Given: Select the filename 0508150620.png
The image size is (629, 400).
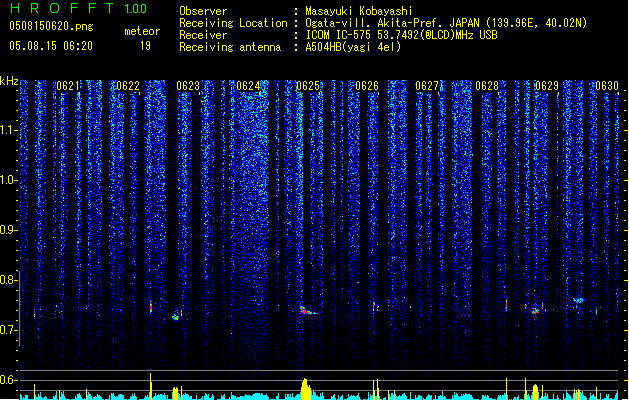Looking at the screenshot, I should [51, 26].
